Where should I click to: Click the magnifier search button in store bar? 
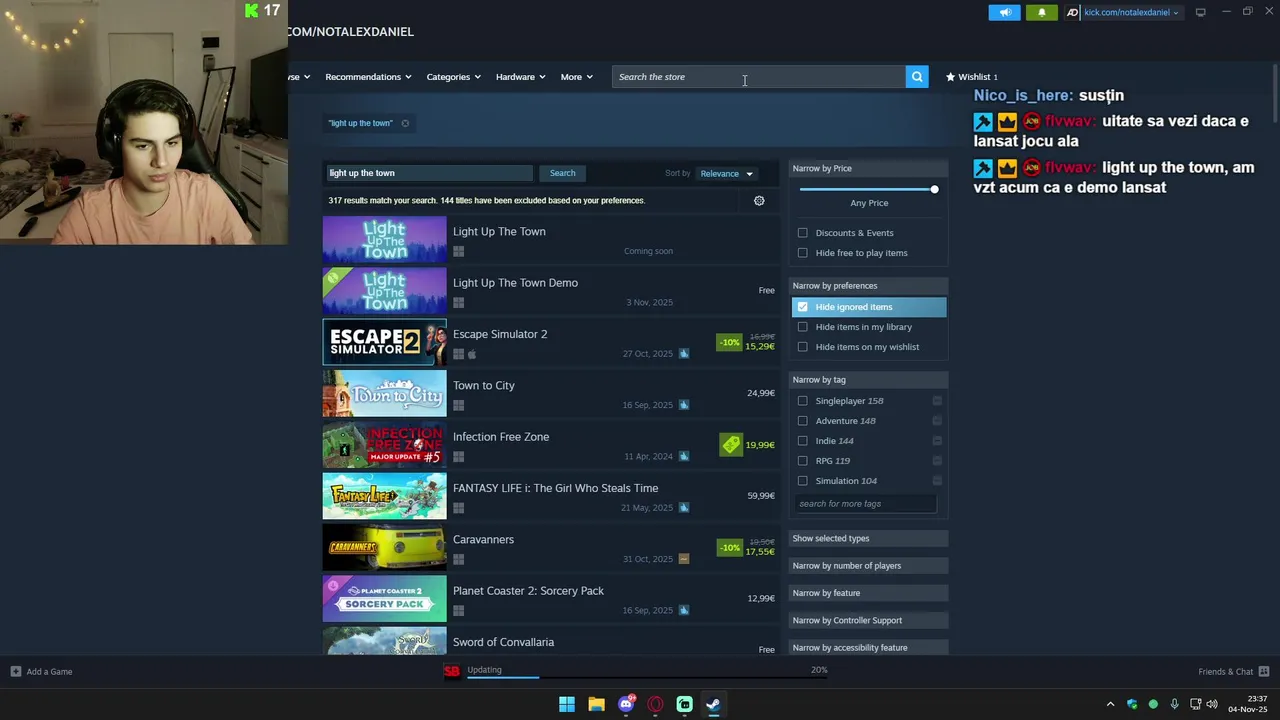tap(917, 77)
